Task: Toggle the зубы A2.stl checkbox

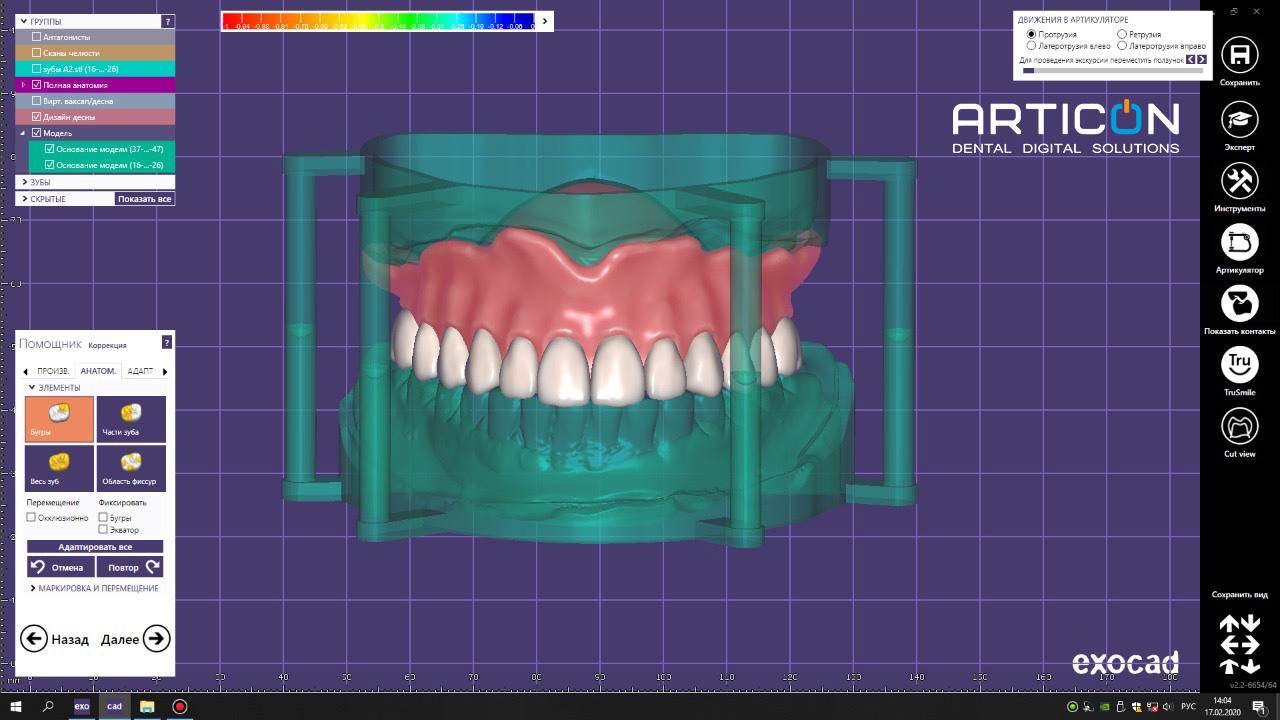Action: [37, 69]
